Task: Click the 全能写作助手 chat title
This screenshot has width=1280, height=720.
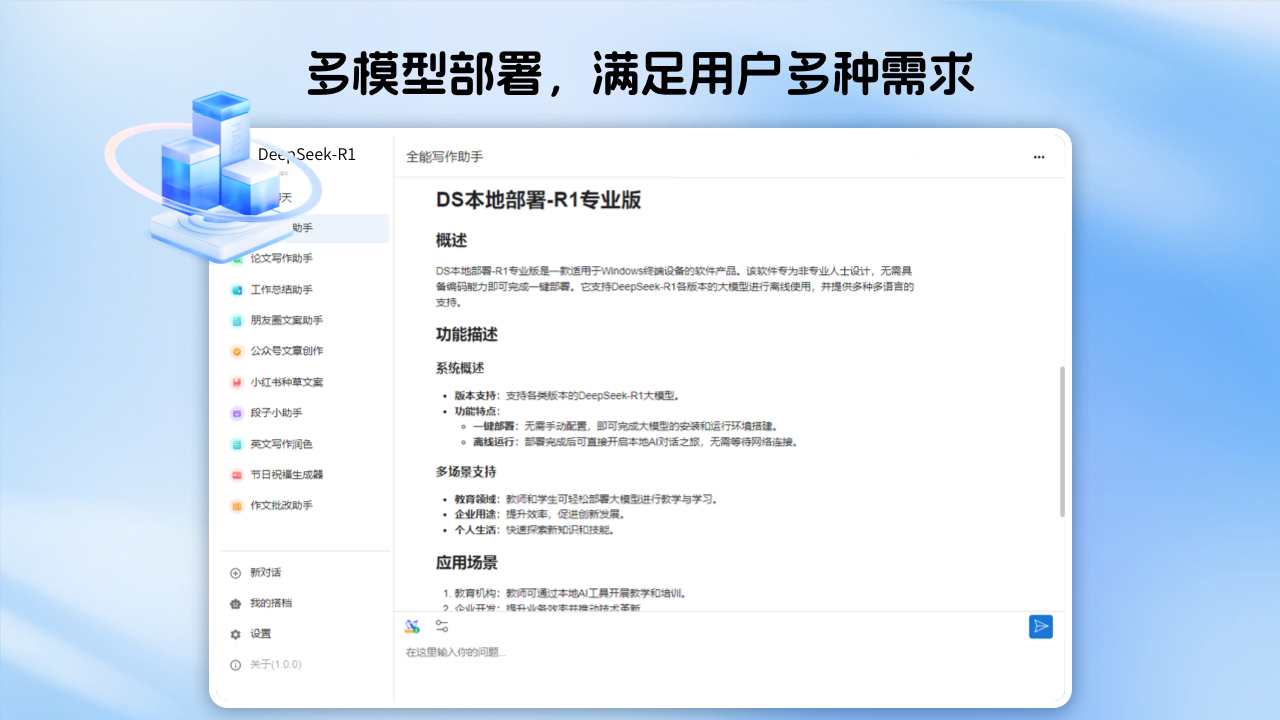Action: click(x=444, y=157)
